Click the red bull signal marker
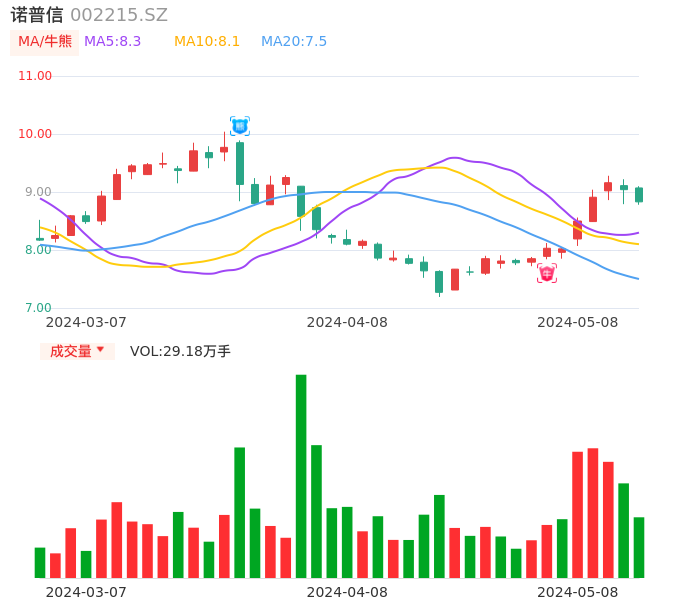The image size is (686, 606). tap(547, 273)
